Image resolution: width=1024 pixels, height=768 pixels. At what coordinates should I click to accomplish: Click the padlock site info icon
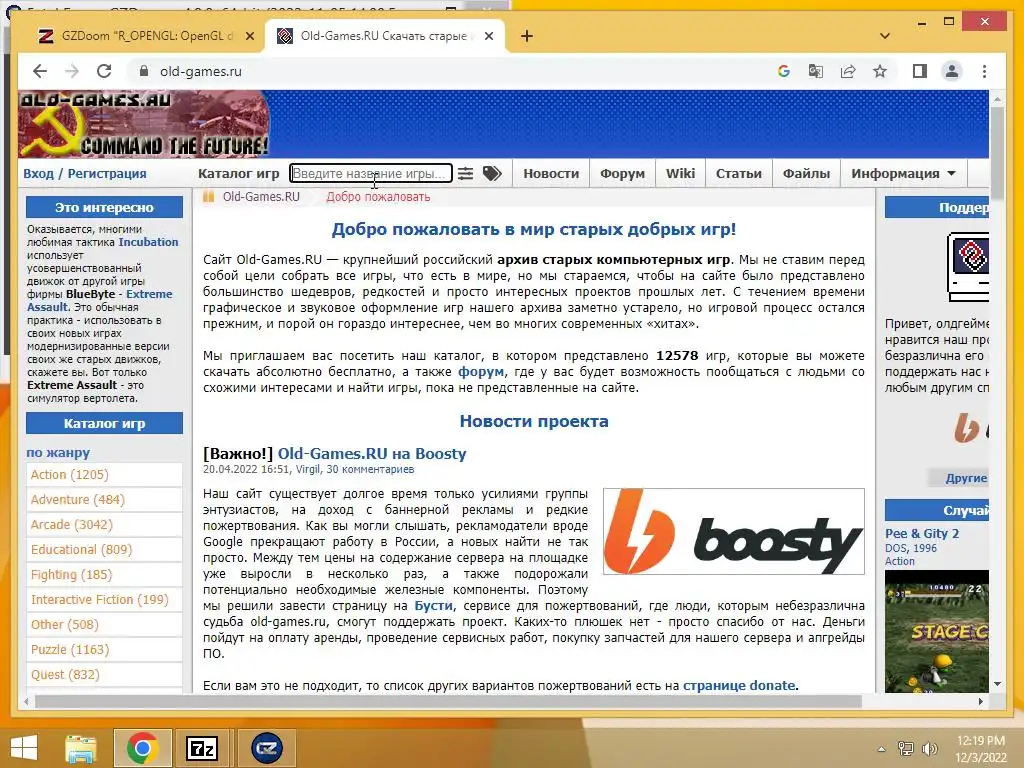(144, 71)
